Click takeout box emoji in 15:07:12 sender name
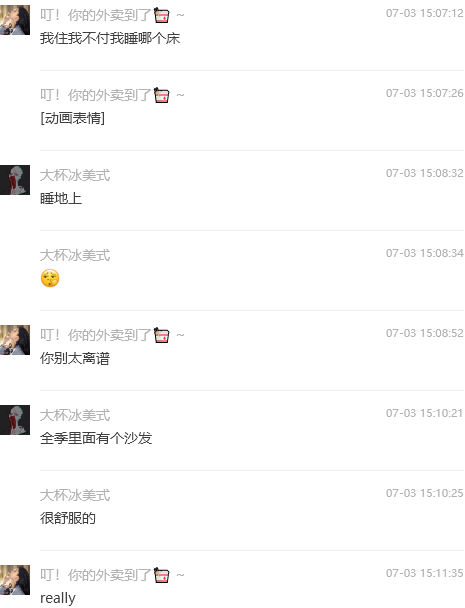The image size is (465, 608). (161, 16)
